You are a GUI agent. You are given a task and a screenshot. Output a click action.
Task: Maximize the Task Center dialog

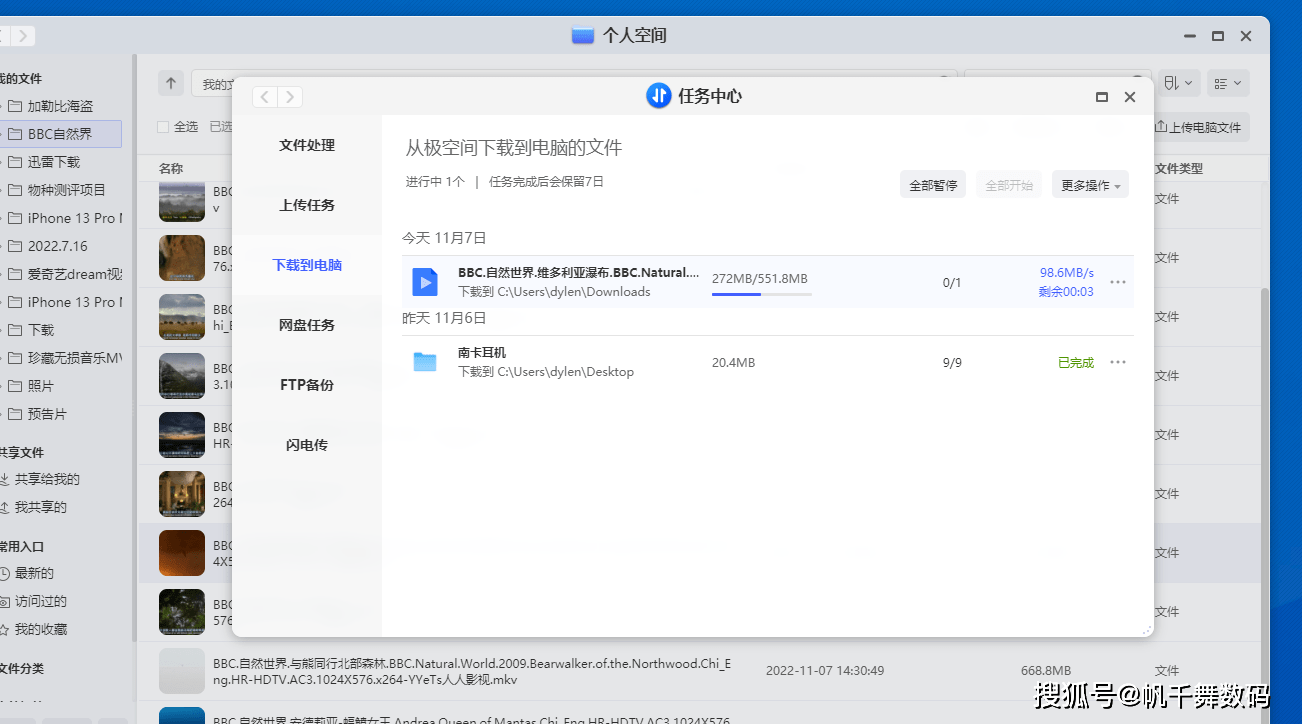click(1102, 97)
